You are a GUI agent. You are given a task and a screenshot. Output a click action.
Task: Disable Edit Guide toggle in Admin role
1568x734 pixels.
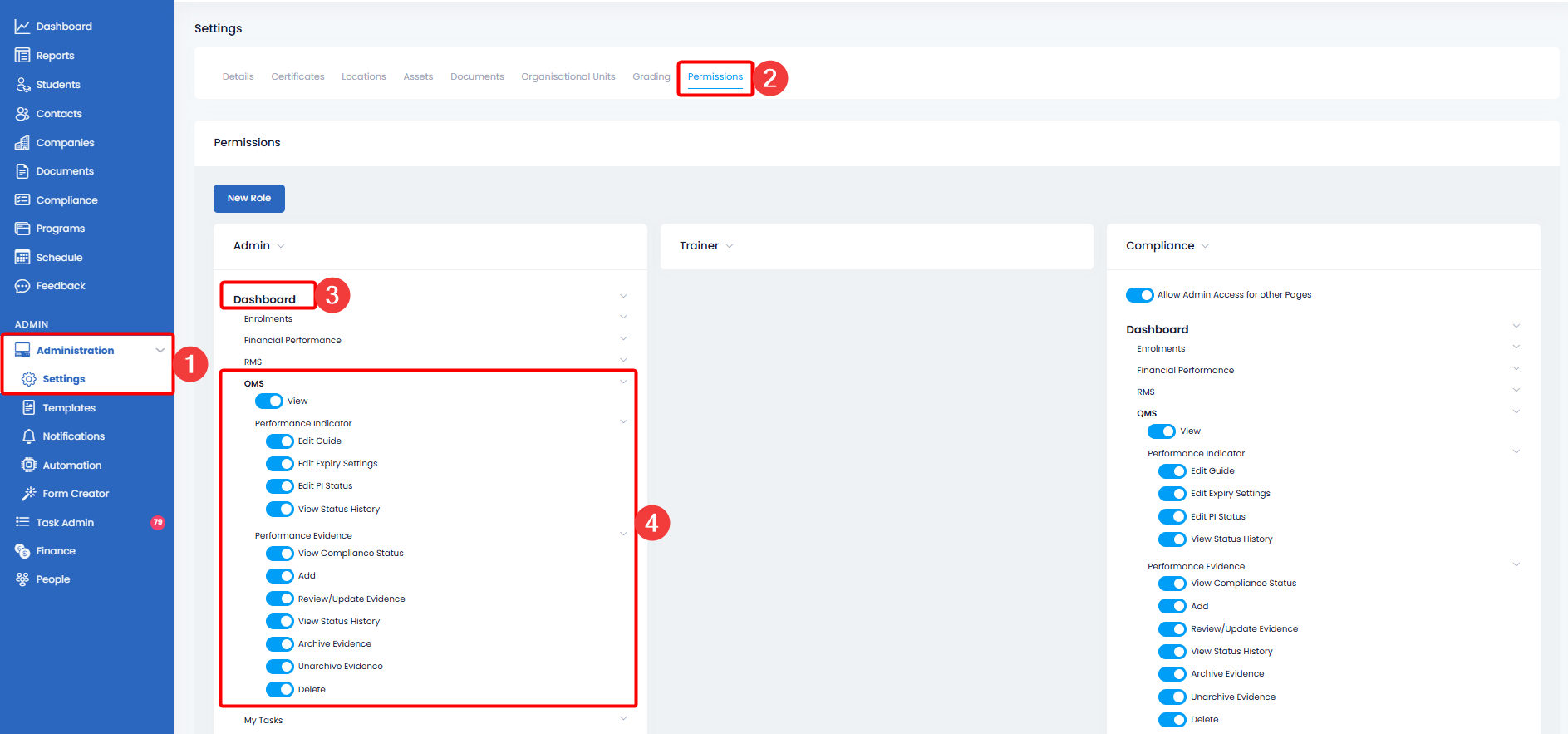point(279,441)
